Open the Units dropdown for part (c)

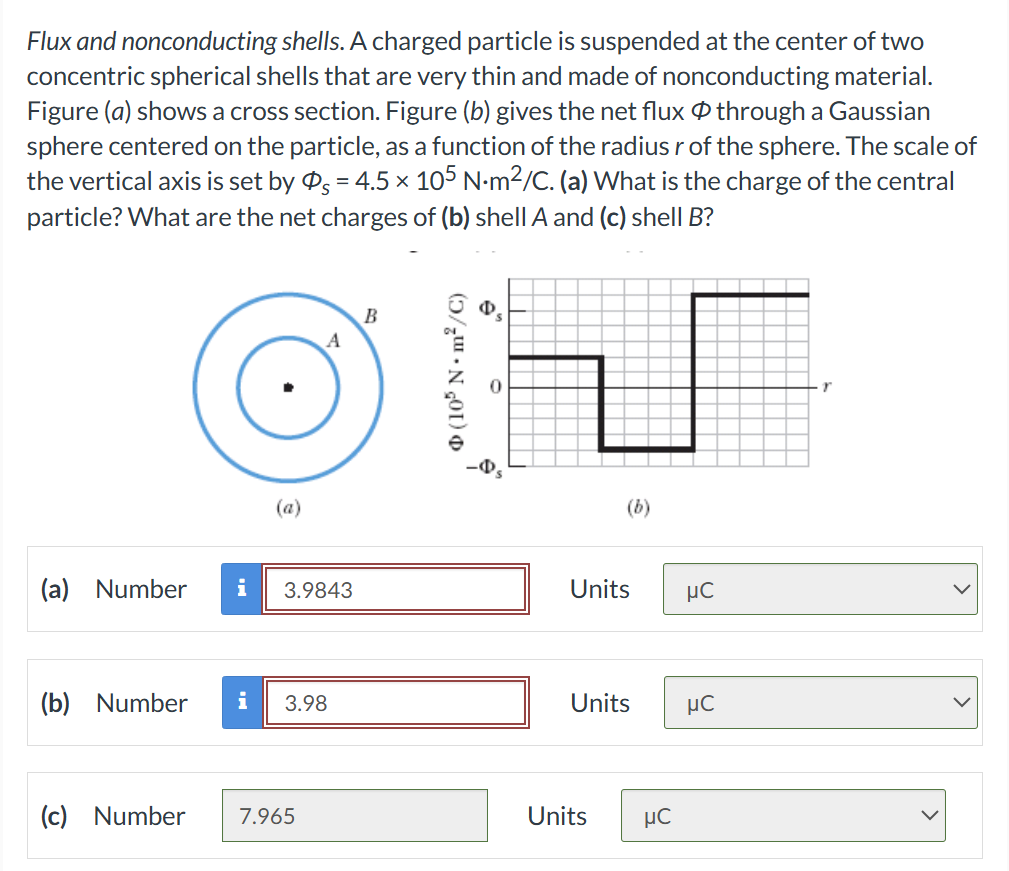pyautogui.click(x=783, y=816)
